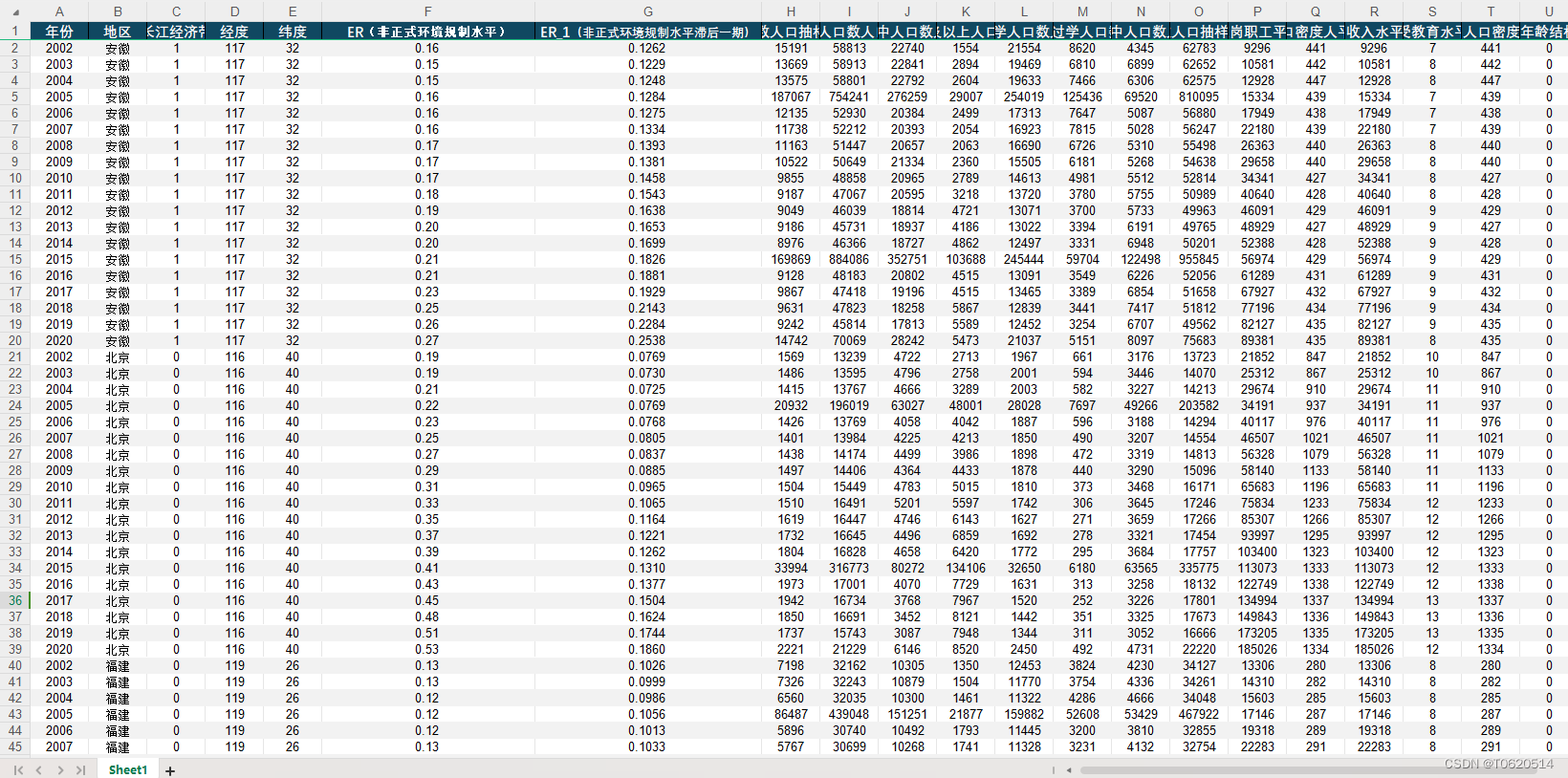Click the value 173205 in column P
The image size is (1568, 778).
click(x=1257, y=633)
